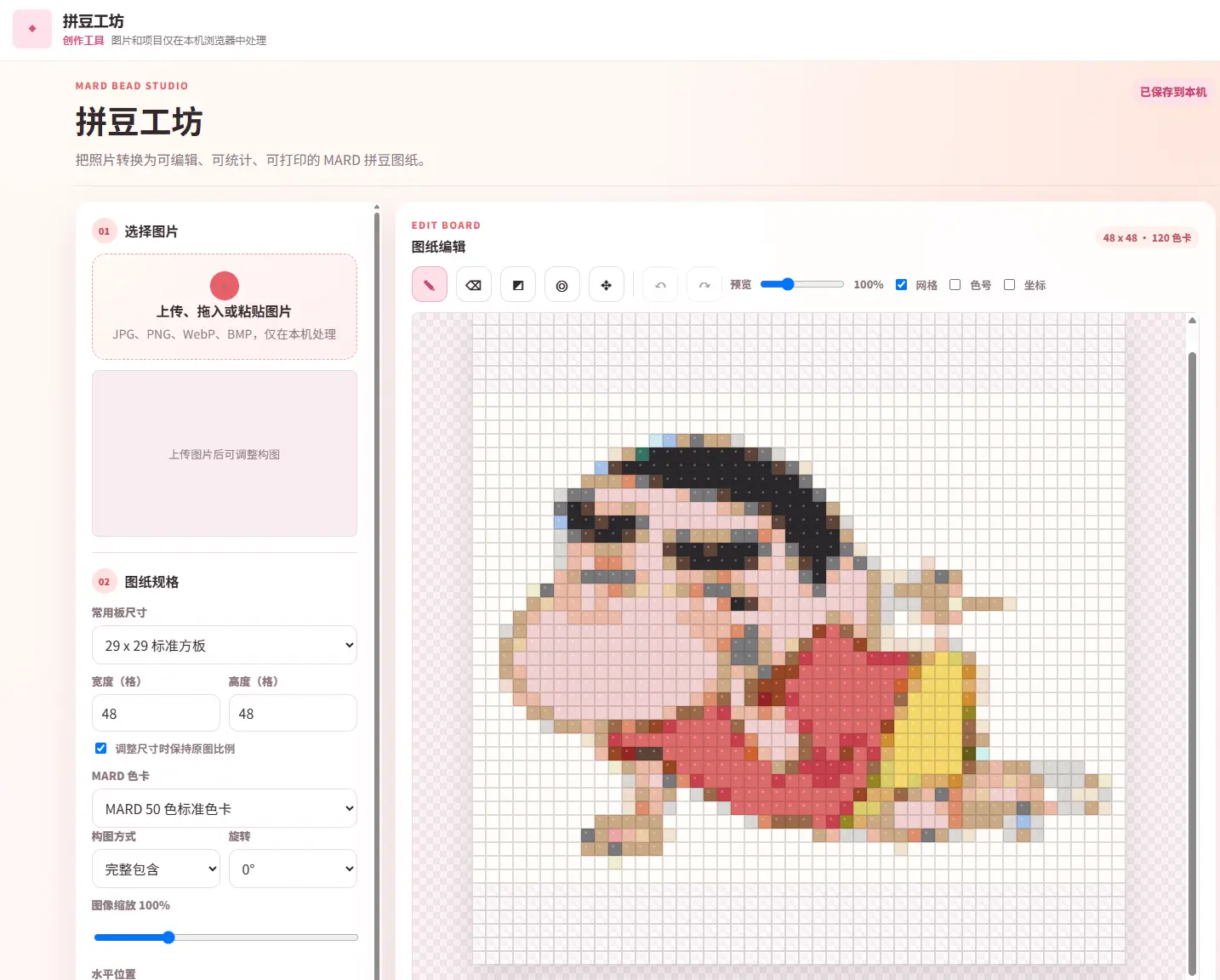1220x980 pixels.
Task: Click the vertical scrollbar of the edit board
Action: (1193, 664)
